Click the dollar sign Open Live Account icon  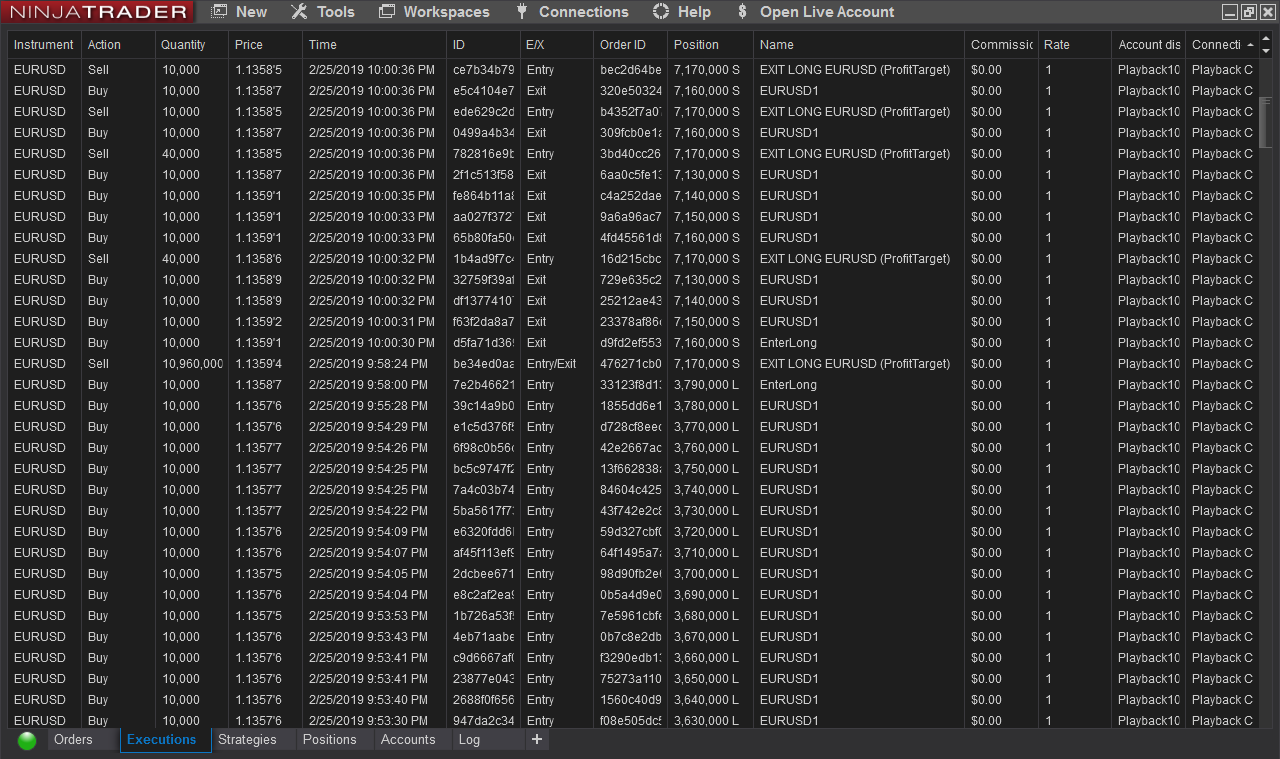tap(741, 12)
